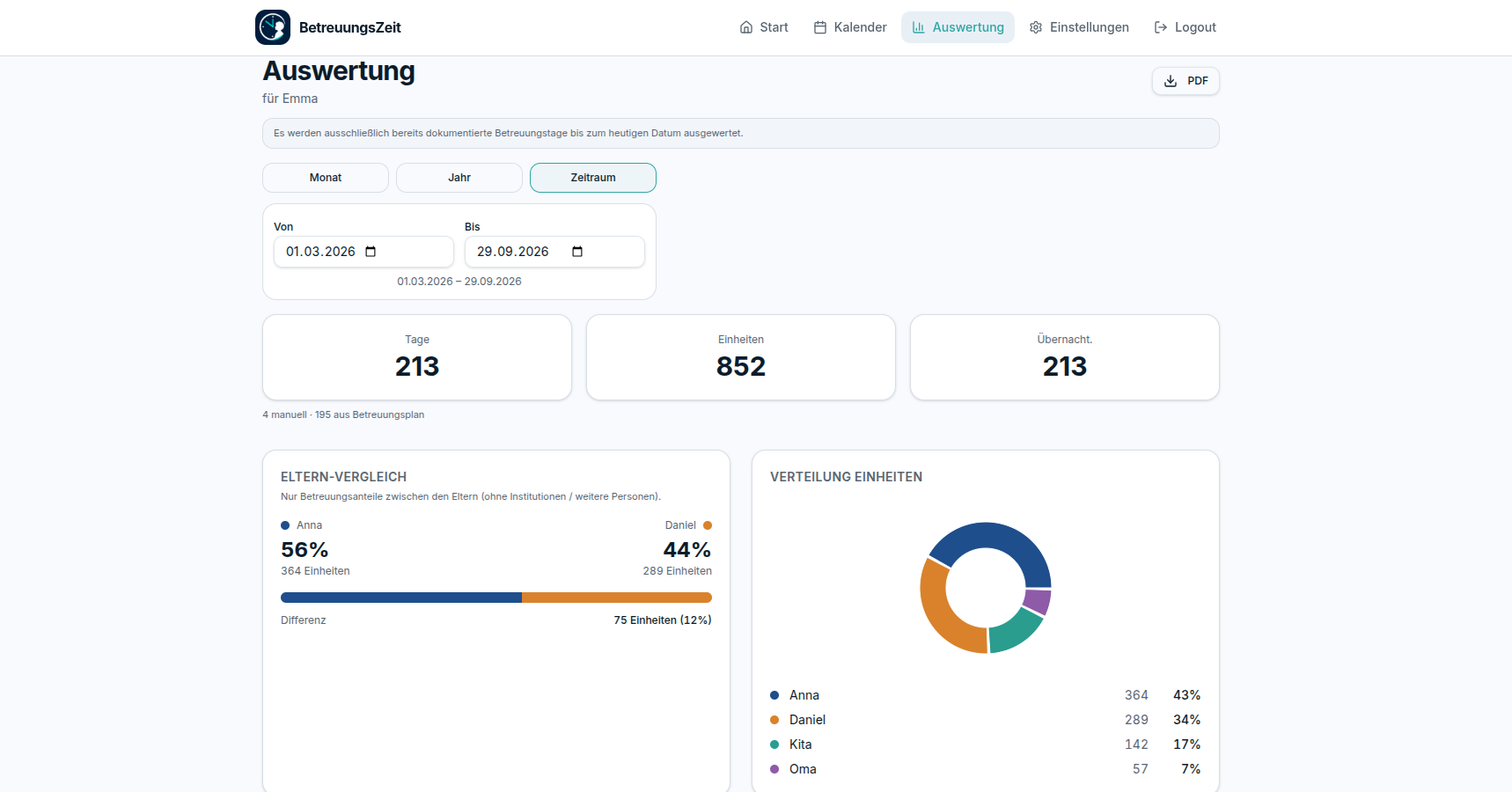Click the purple Oma donut segment

(1039, 601)
